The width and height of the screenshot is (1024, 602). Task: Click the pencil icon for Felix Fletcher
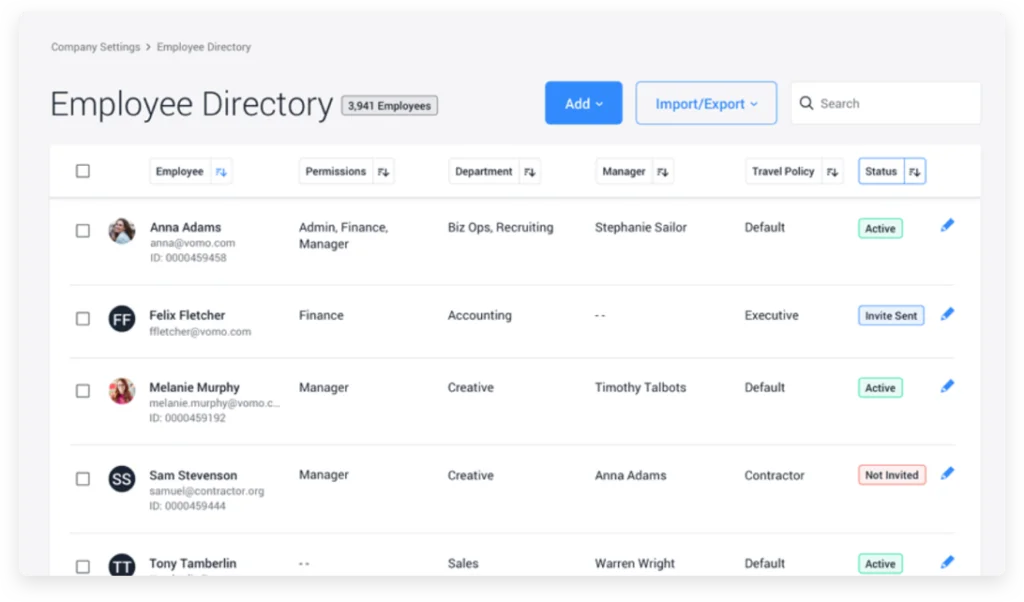(x=947, y=315)
